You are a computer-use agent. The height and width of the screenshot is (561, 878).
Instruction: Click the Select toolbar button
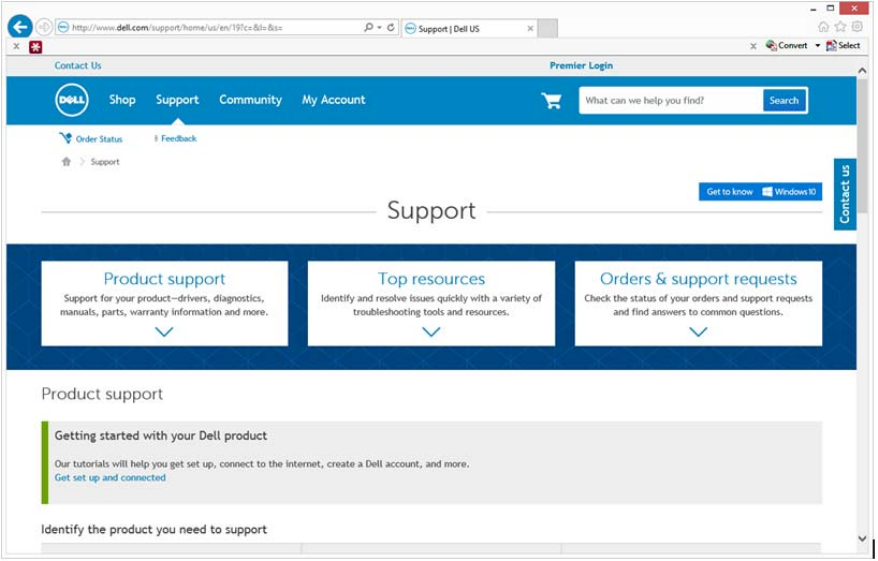[843, 45]
